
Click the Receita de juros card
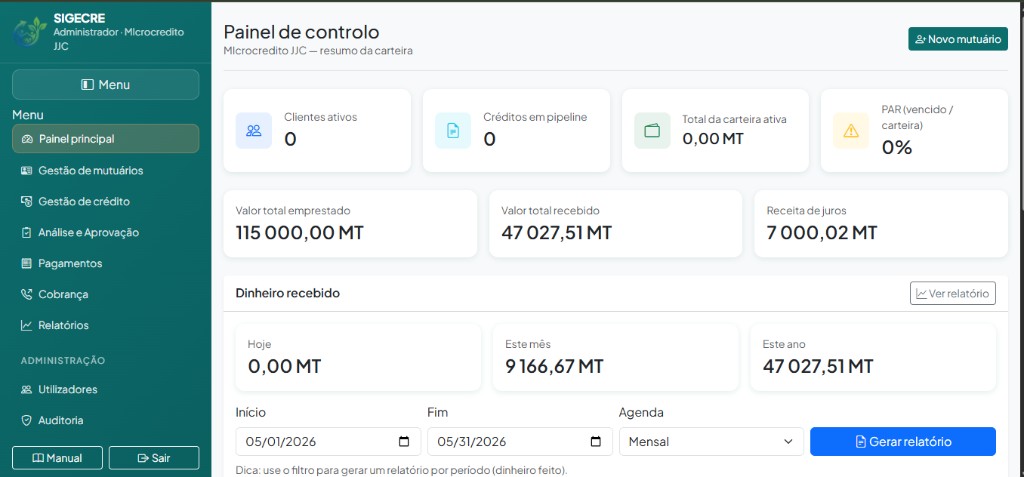(881, 223)
